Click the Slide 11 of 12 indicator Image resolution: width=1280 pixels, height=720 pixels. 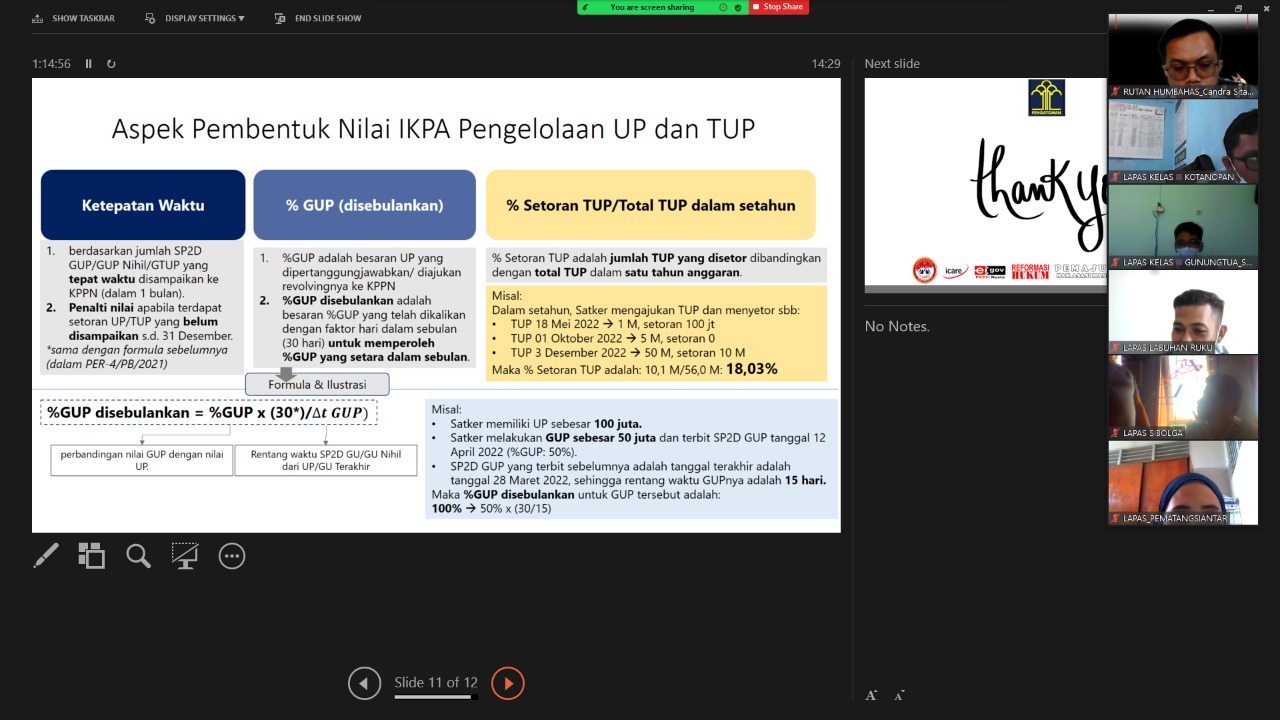coord(435,683)
